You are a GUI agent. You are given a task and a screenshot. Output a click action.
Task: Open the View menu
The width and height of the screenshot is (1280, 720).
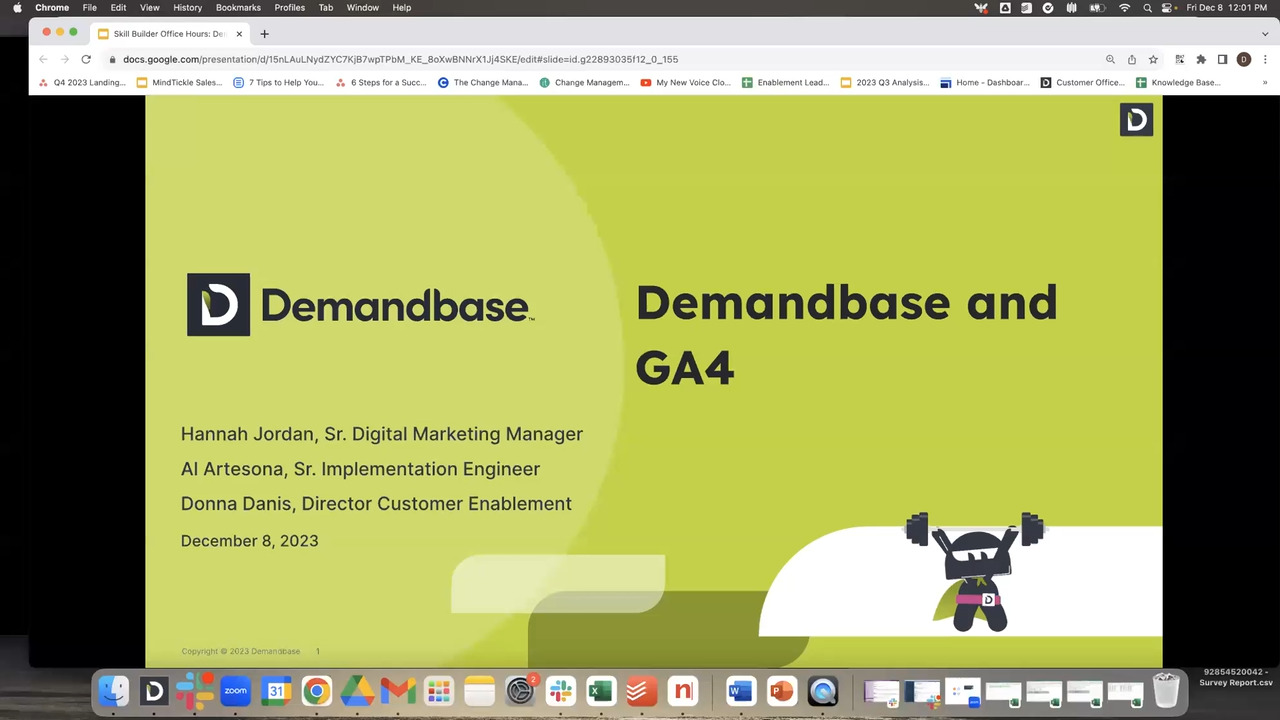pyautogui.click(x=149, y=7)
